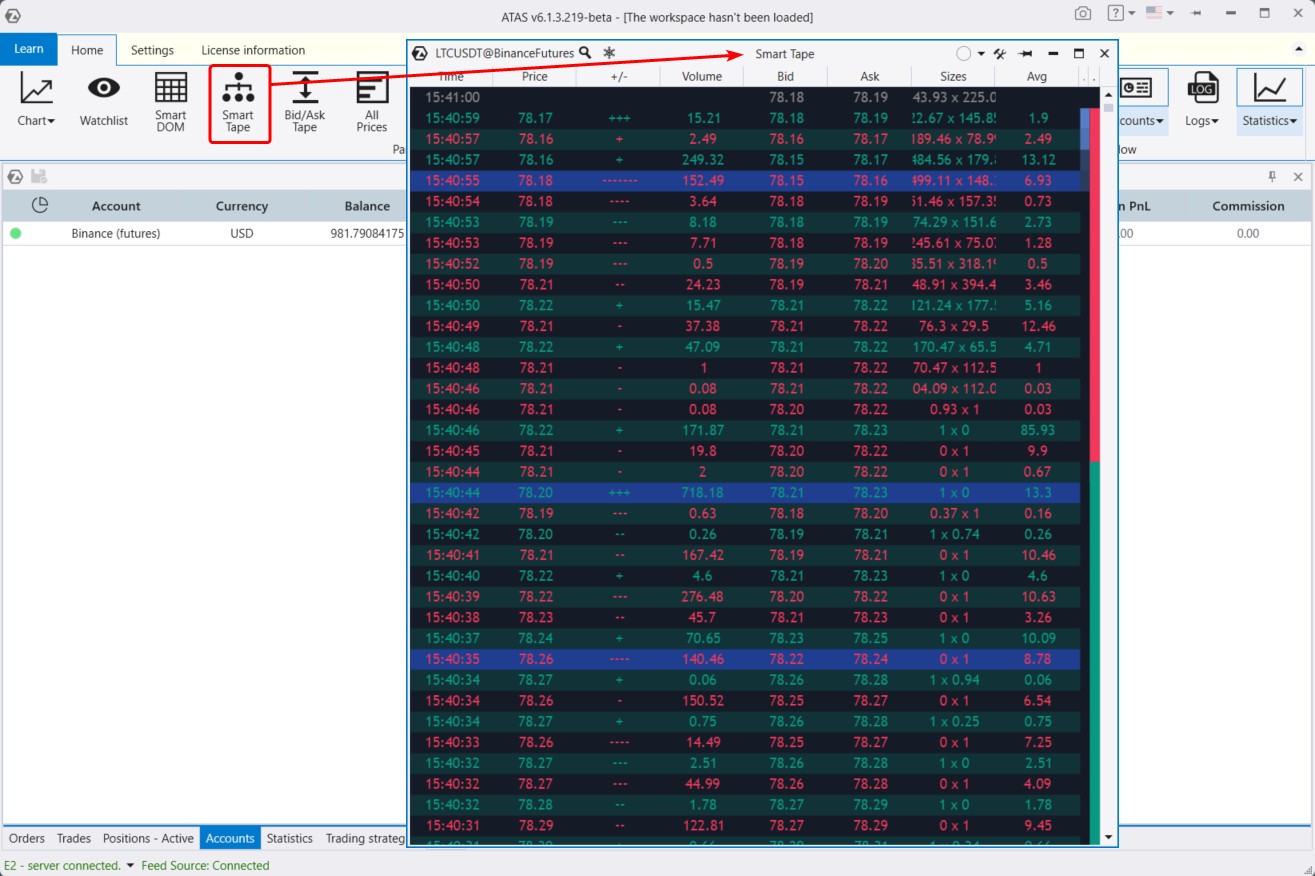This screenshot has width=1315, height=876.
Task: Toggle the pin icon in the main title bar
Action: tap(1195, 14)
